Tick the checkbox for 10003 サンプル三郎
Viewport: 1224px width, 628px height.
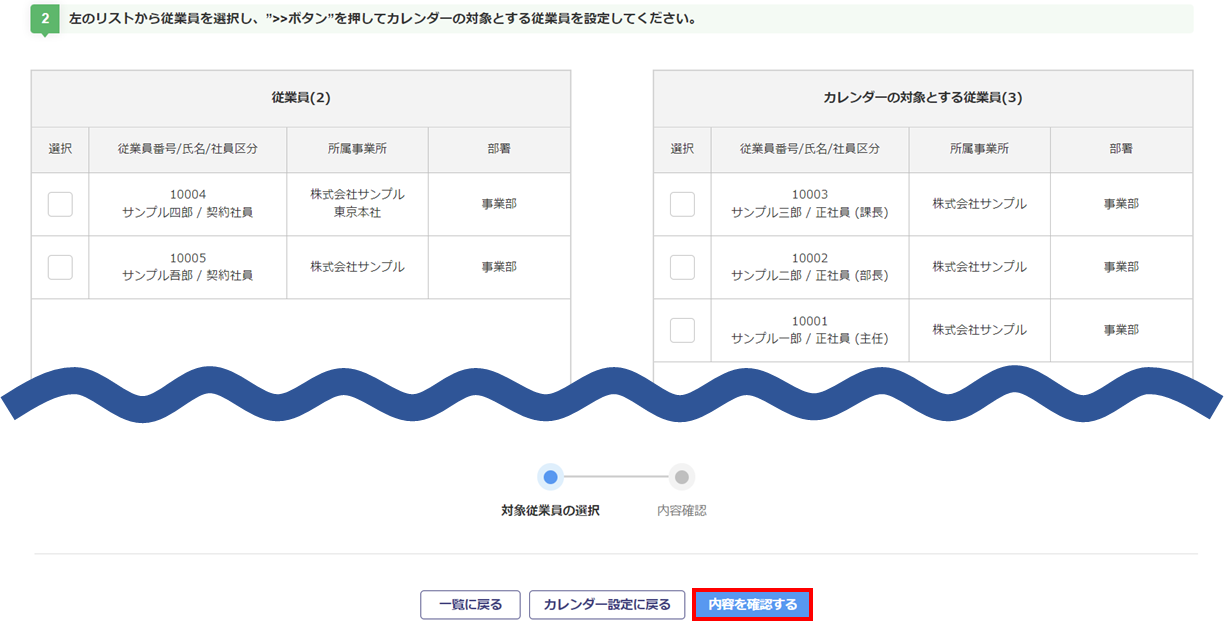pos(682,204)
